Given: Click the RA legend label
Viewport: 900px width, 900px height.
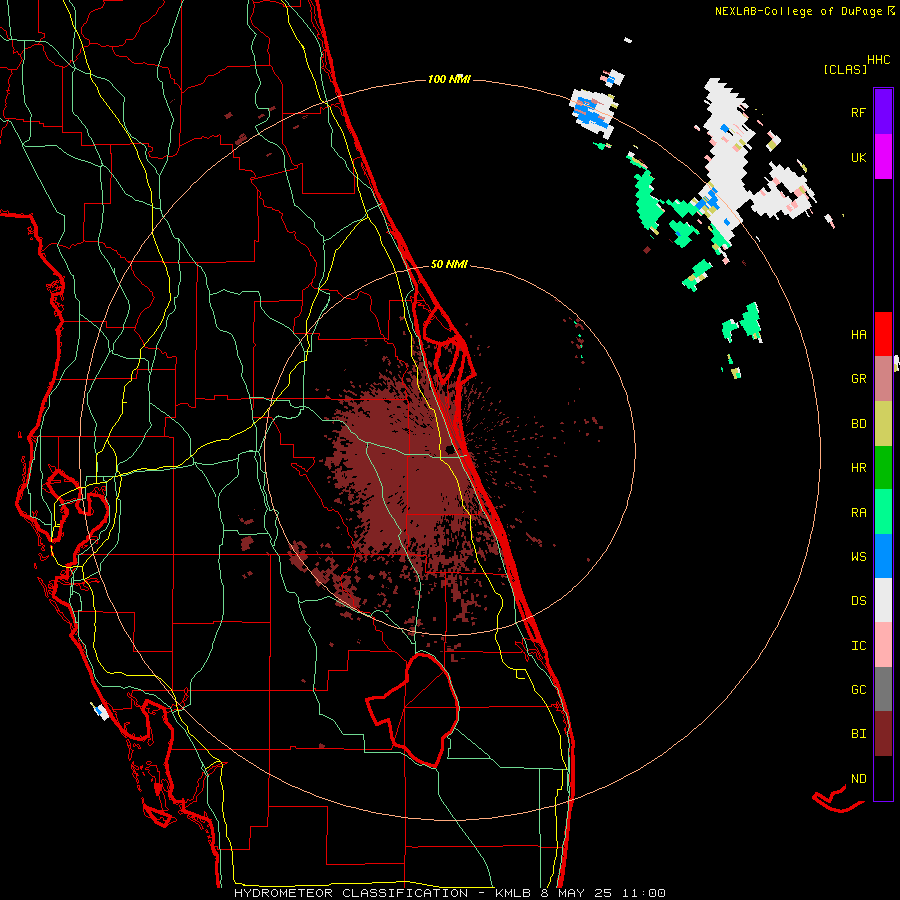Looking at the screenshot, I should (x=858, y=513).
